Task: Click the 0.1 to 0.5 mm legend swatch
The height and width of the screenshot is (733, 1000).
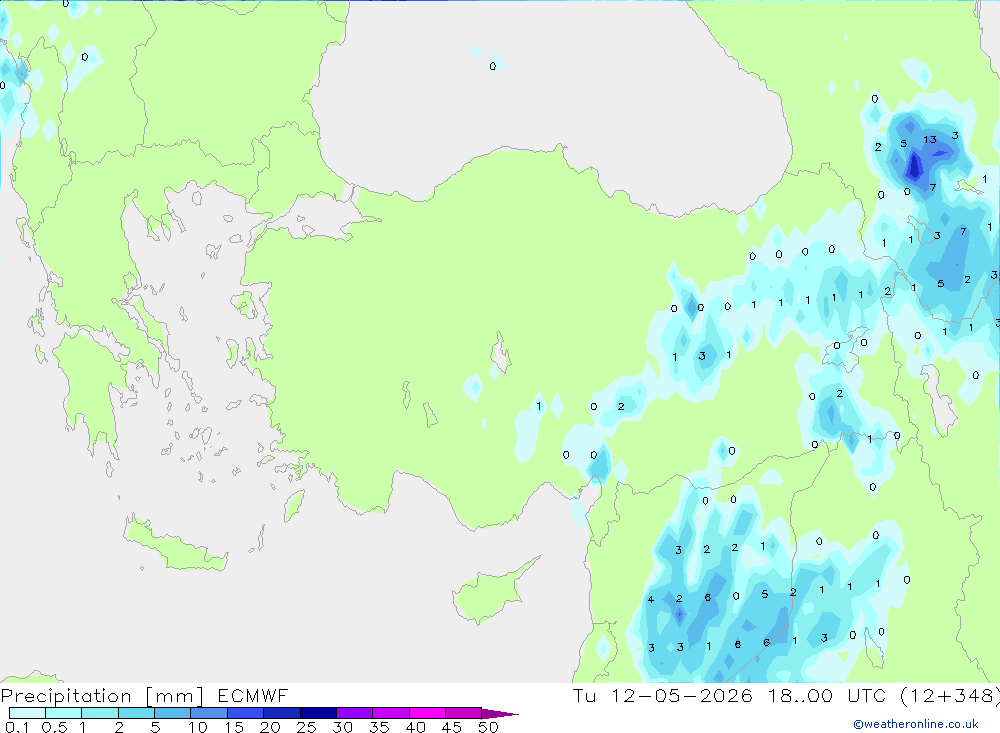Action: (27, 713)
